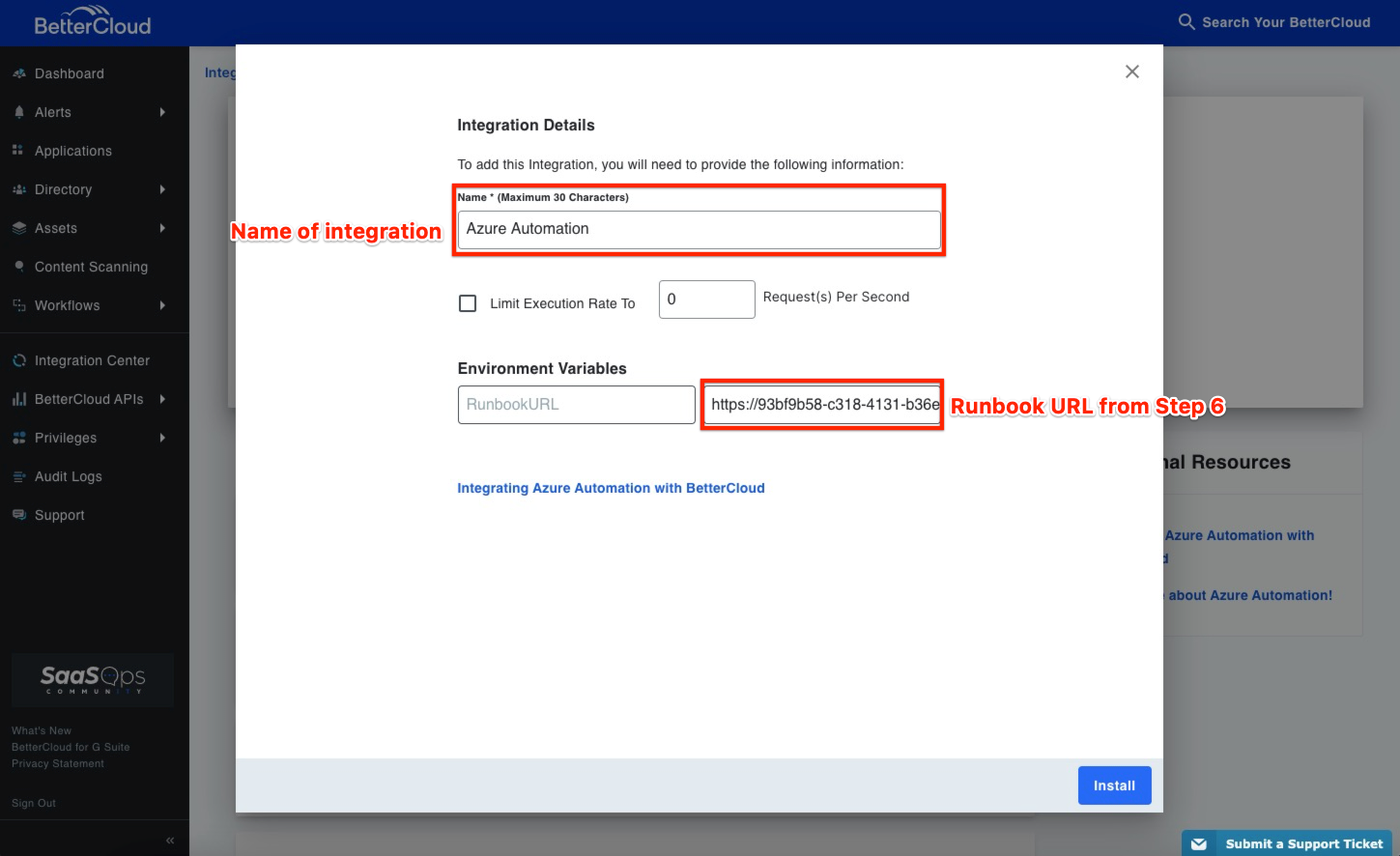Screen dimensions: 1400x856
Task: Click the Alerts bell icon
Action: 19,112
